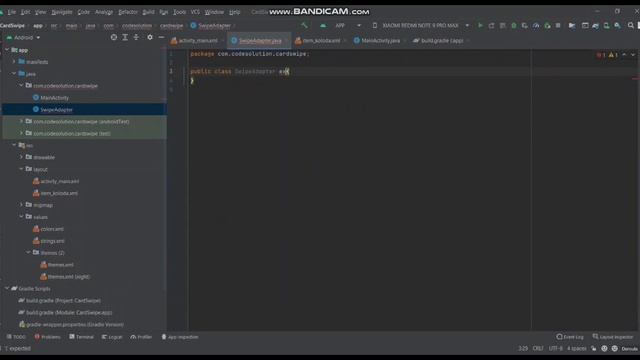Open the Layout Inspector
Screen dimensions: 640x360
(x=613, y=337)
